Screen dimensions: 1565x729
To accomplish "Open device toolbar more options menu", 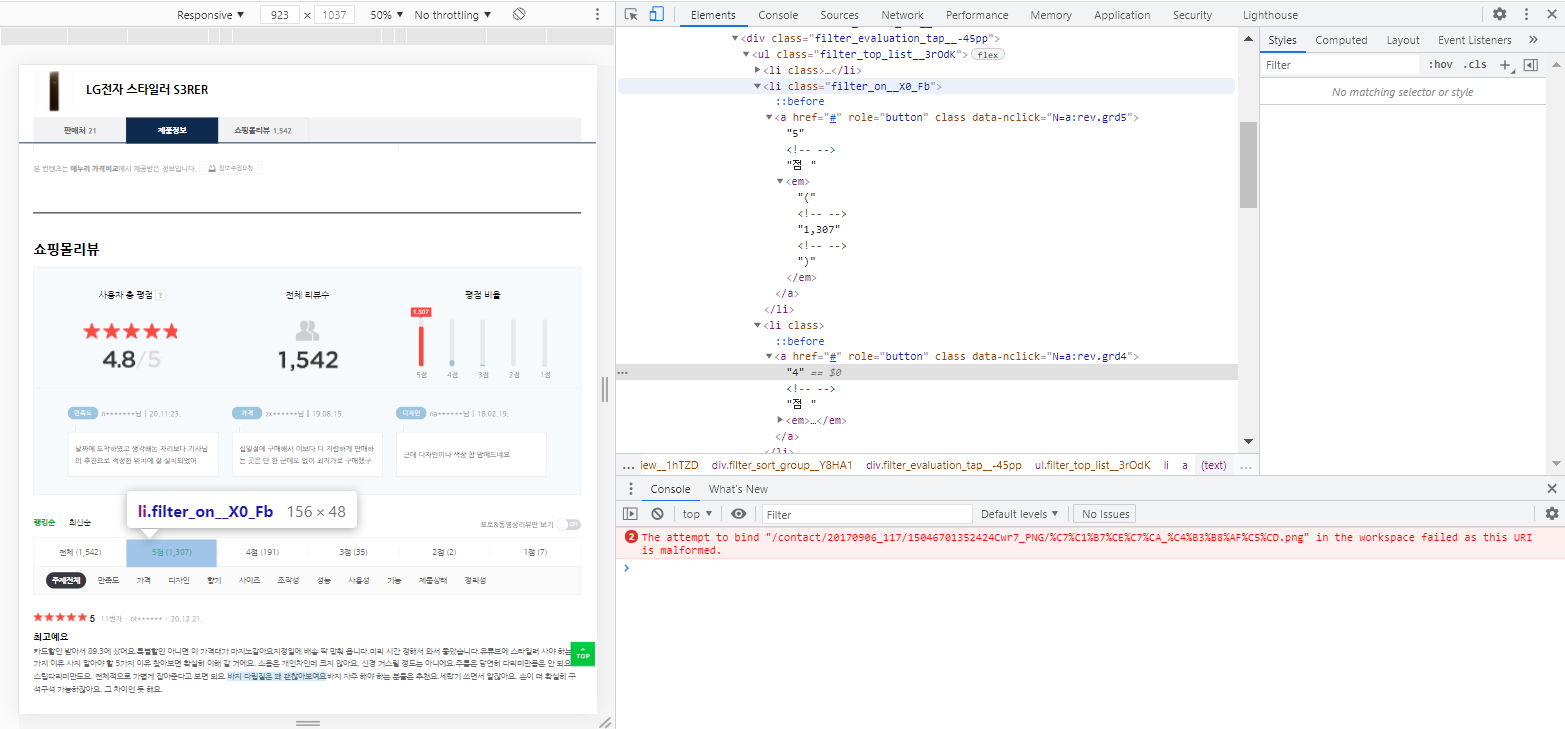I will (597, 14).
